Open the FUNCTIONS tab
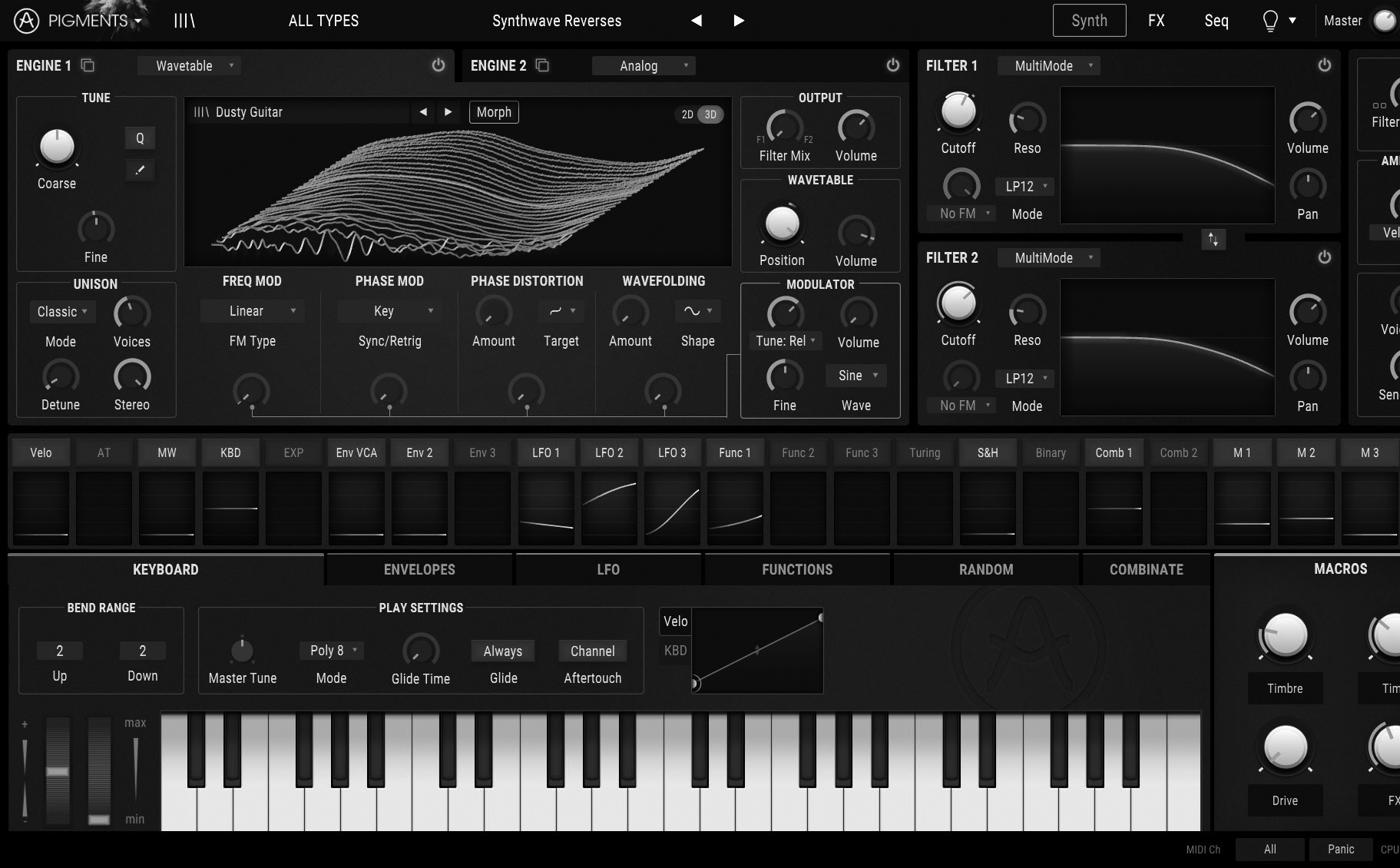 (797, 569)
